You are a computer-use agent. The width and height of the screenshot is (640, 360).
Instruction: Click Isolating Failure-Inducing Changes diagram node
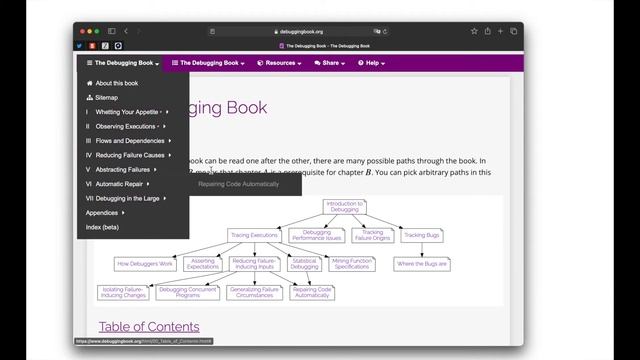click(x=123, y=292)
